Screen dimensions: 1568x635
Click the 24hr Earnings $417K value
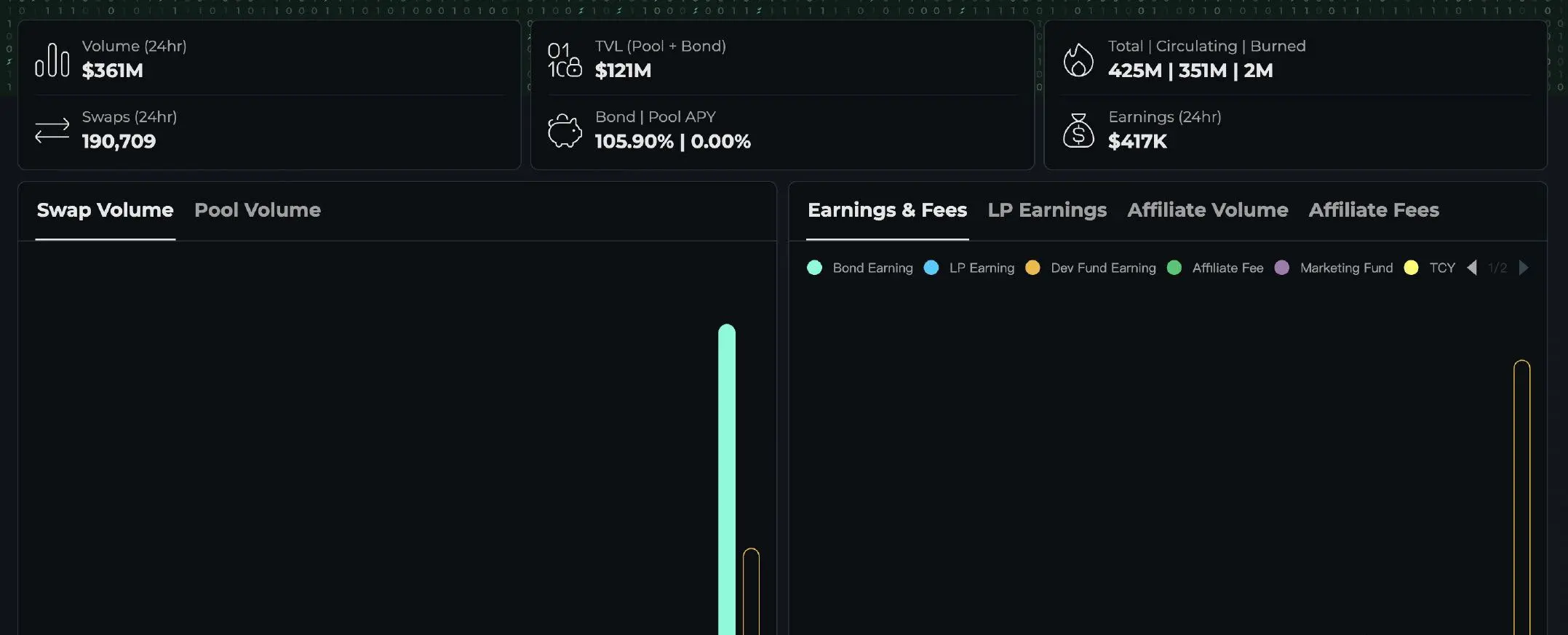click(x=1137, y=141)
